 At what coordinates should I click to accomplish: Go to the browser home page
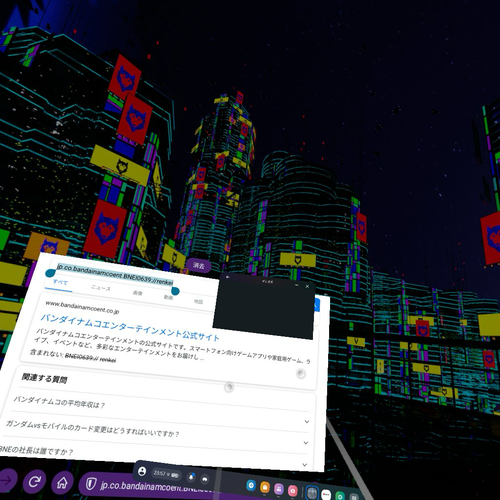pos(62,483)
